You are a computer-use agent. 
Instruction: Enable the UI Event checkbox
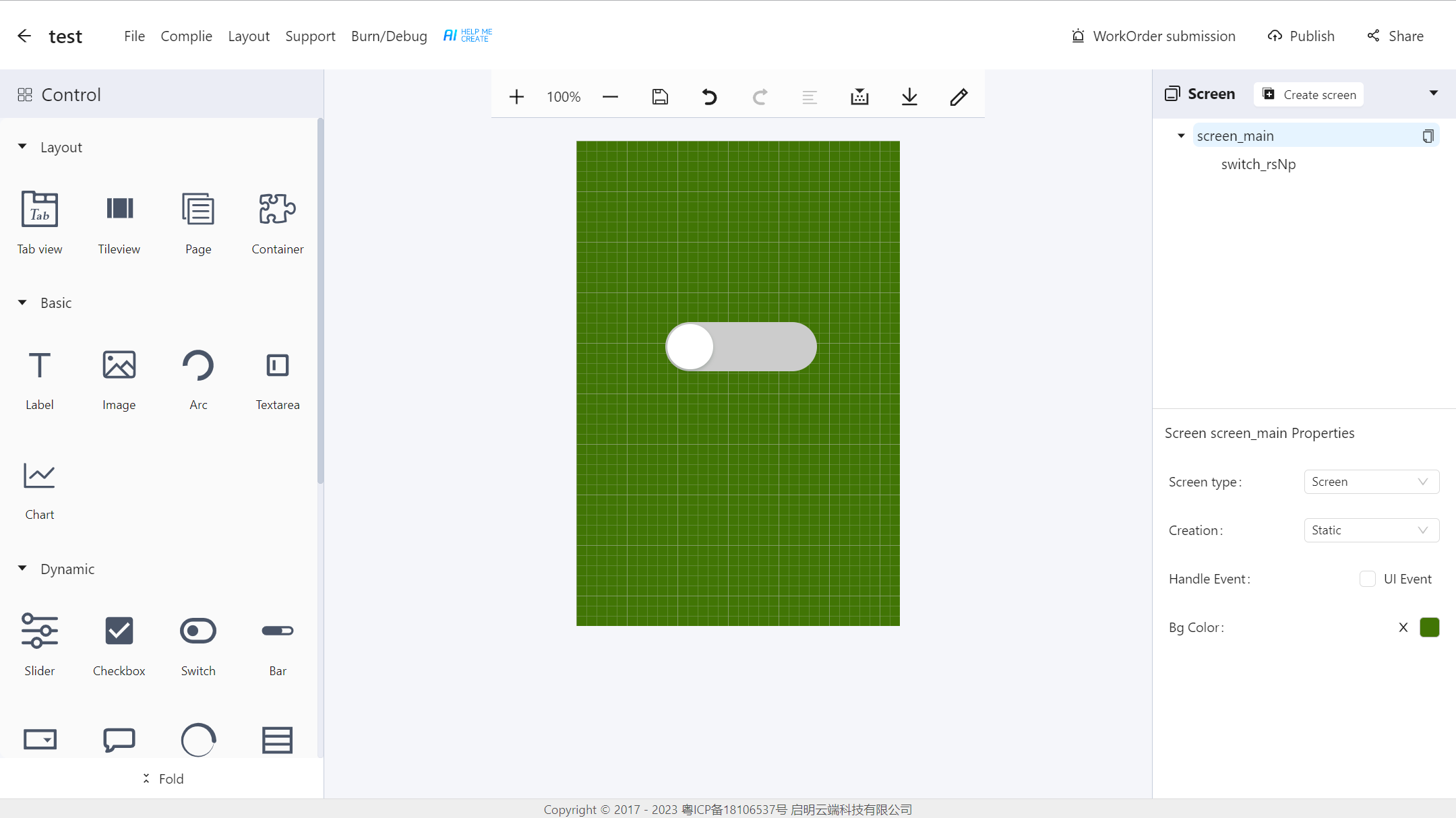pos(1368,579)
